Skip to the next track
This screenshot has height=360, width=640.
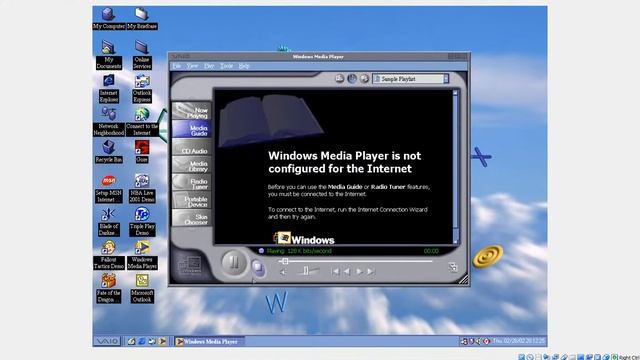[x=371, y=271]
